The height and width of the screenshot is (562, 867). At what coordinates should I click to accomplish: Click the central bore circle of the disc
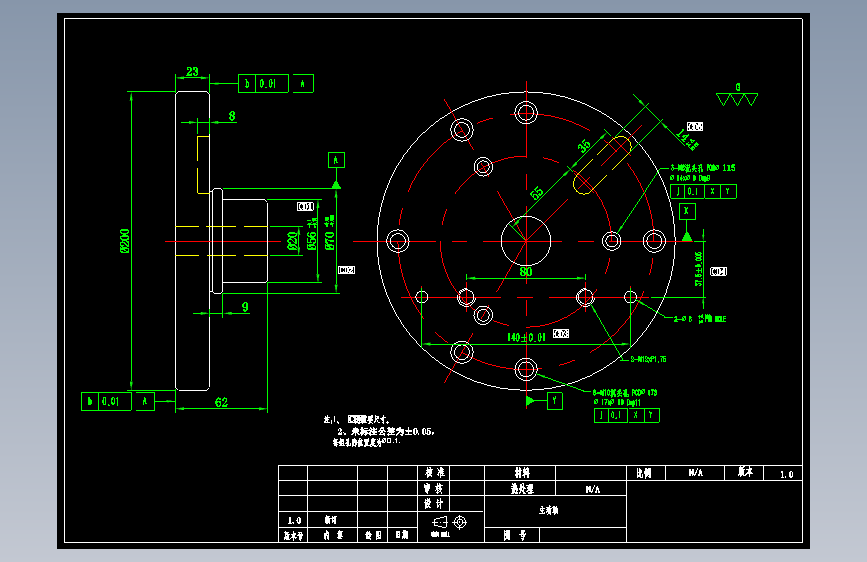[x=526, y=241]
